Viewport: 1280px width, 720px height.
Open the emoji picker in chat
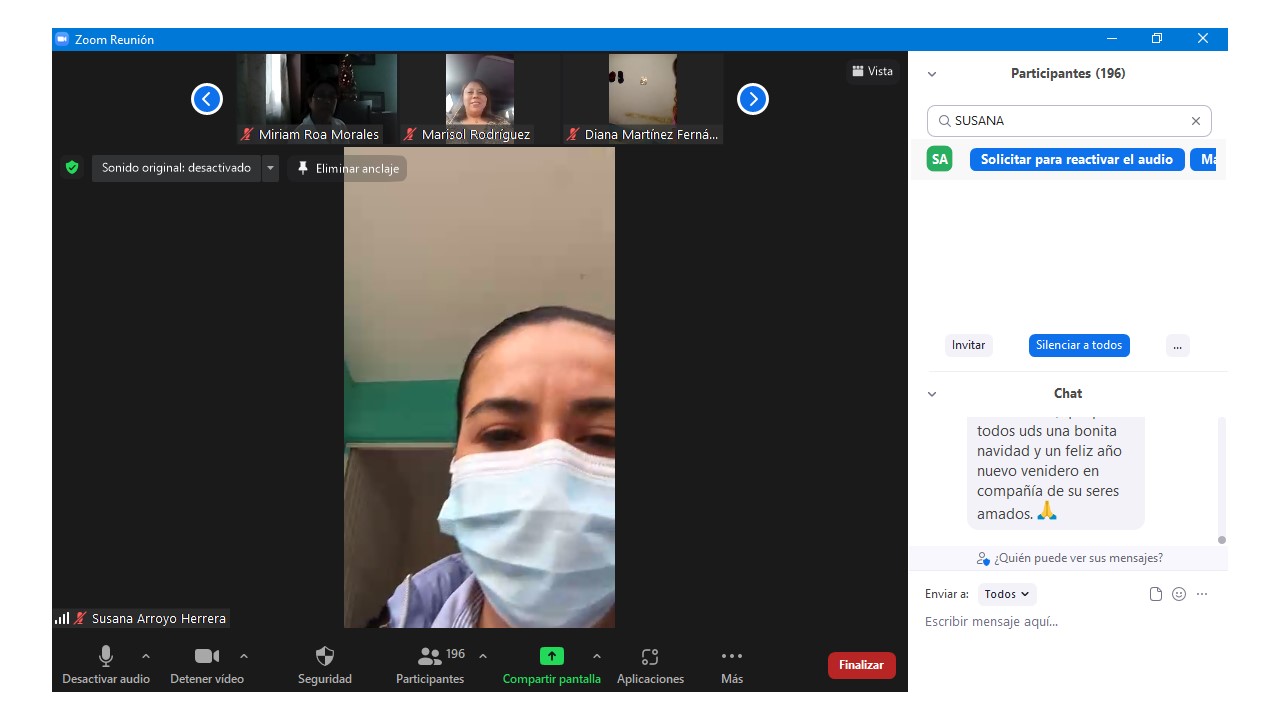1179,594
